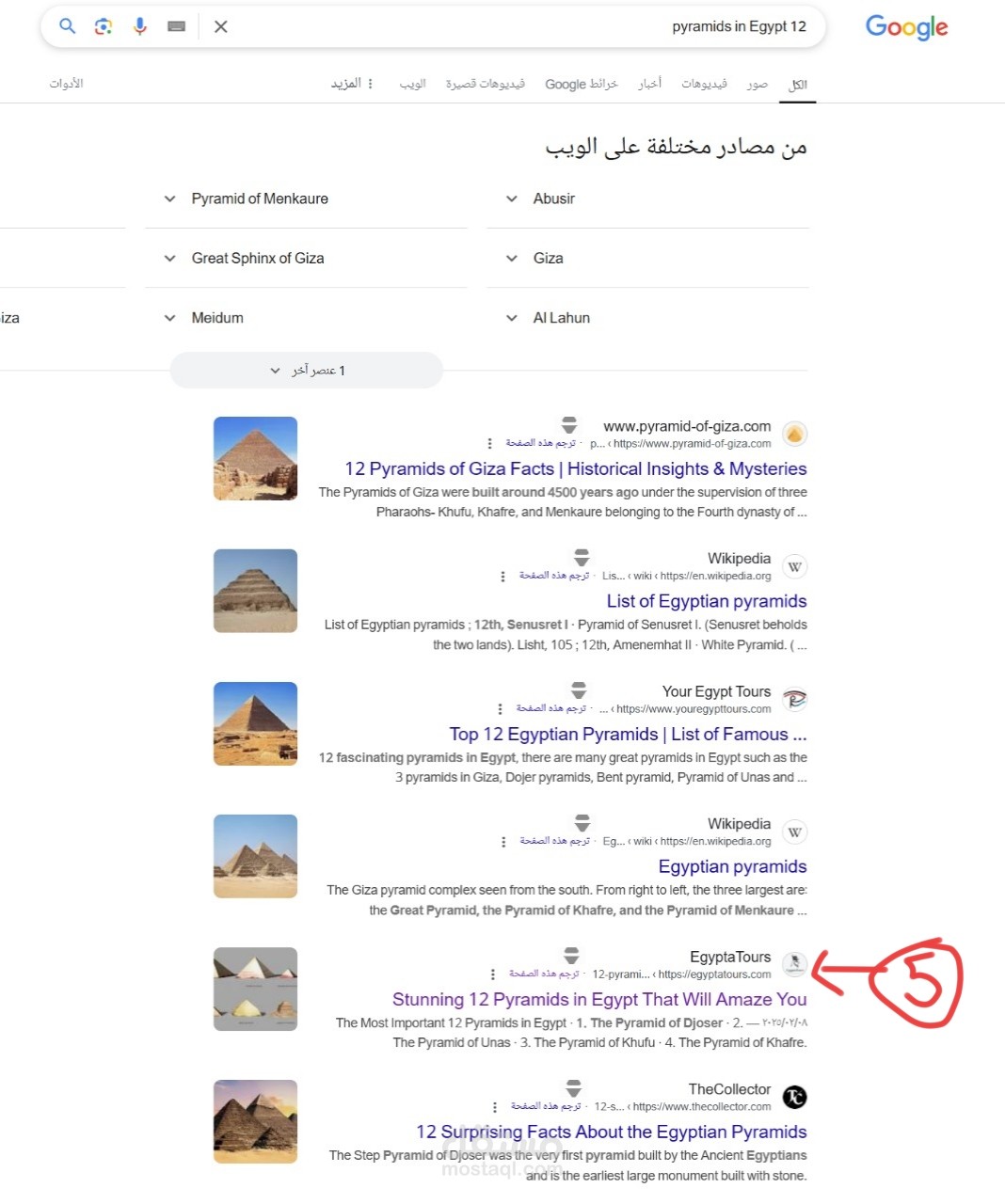Translate TheCollector page

tap(546, 1106)
